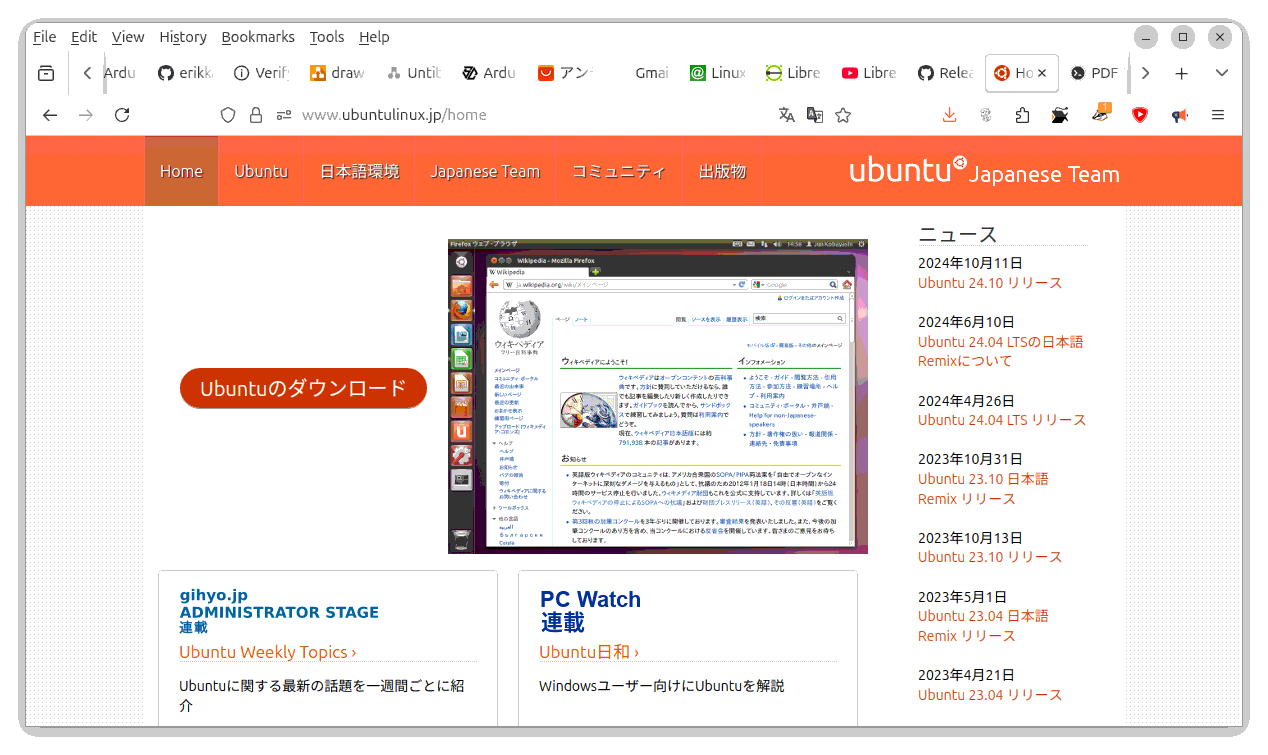Open the Ubuntu Weekly Topics link
This screenshot has width=1268, height=755.
pos(268,652)
